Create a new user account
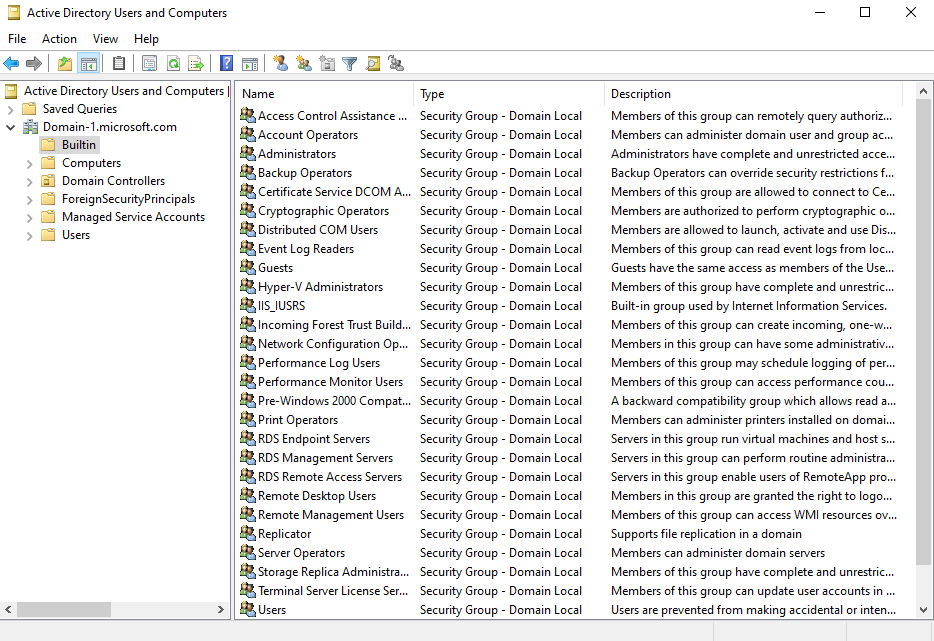 point(280,63)
